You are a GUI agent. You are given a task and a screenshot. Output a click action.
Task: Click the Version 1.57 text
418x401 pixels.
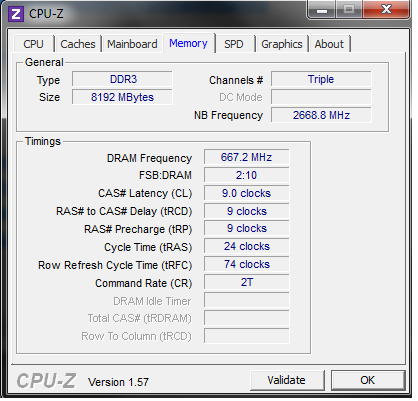point(118,382)
